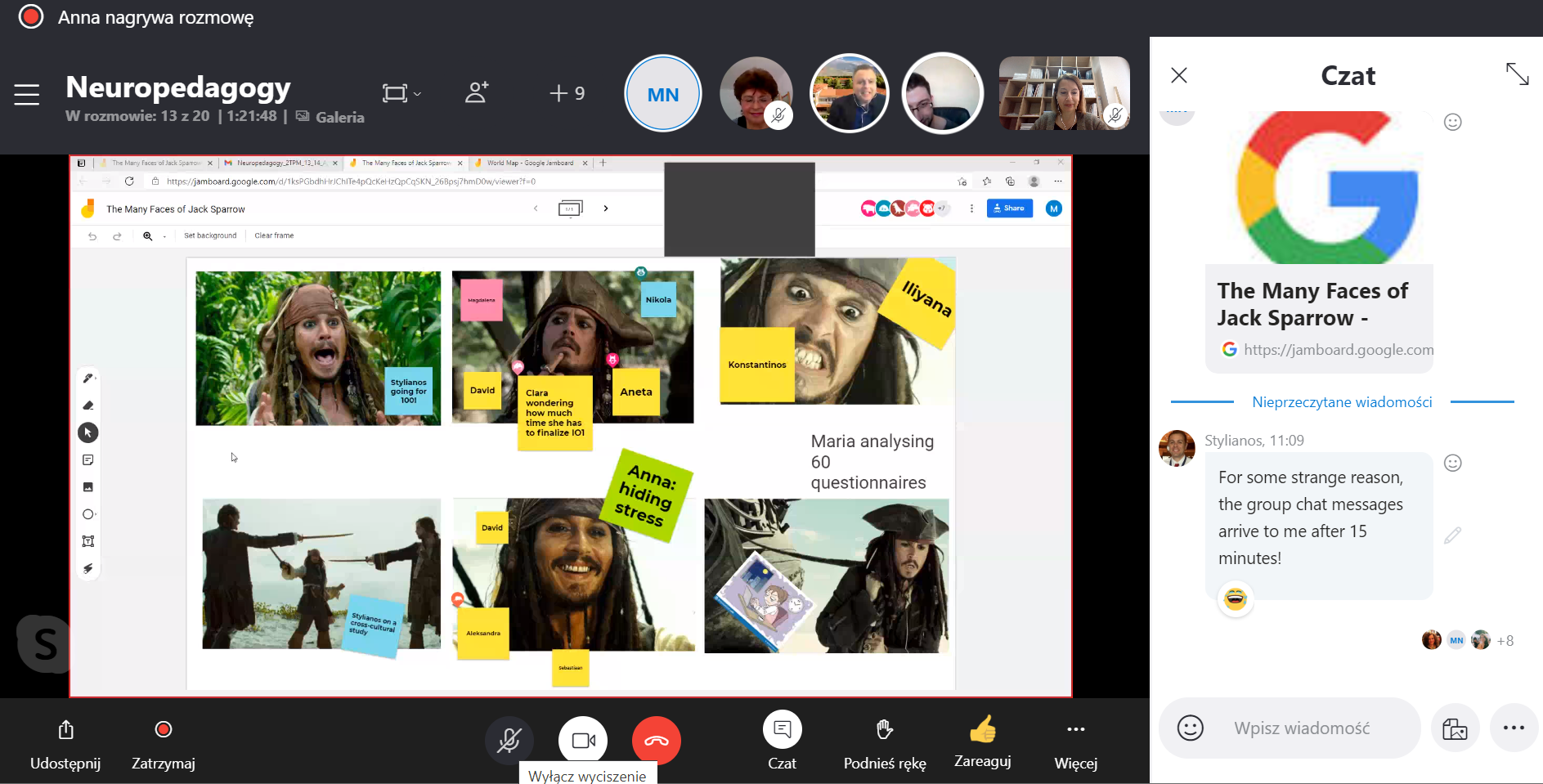The width and height of the screenshot is (1543, 784).
Task: Open Jamboard more actions menu
Action: pyautogui.click(x=971, y=208)
